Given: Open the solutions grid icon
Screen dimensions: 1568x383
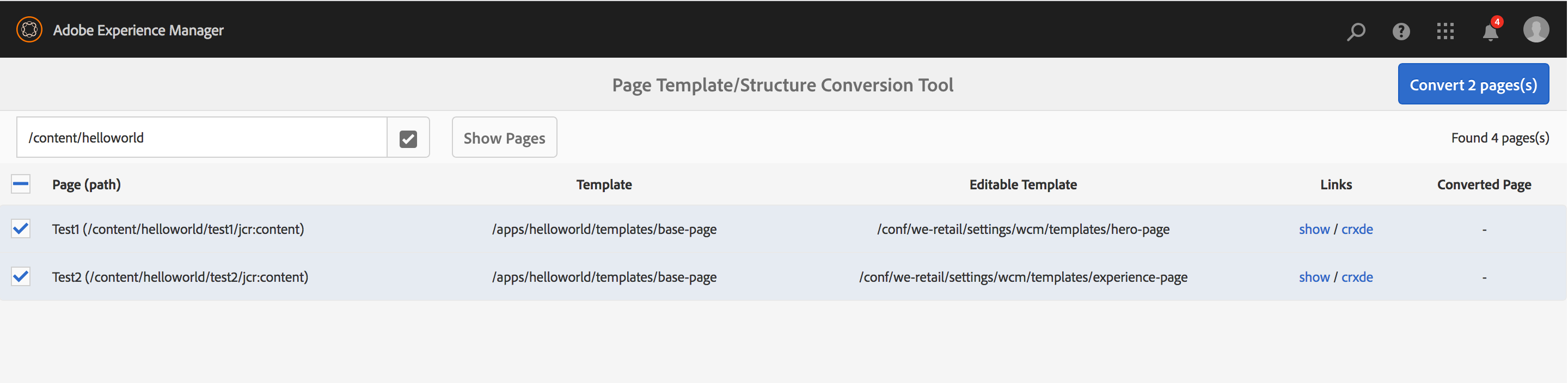Looking at the screenshot, I should point(1445,31).
